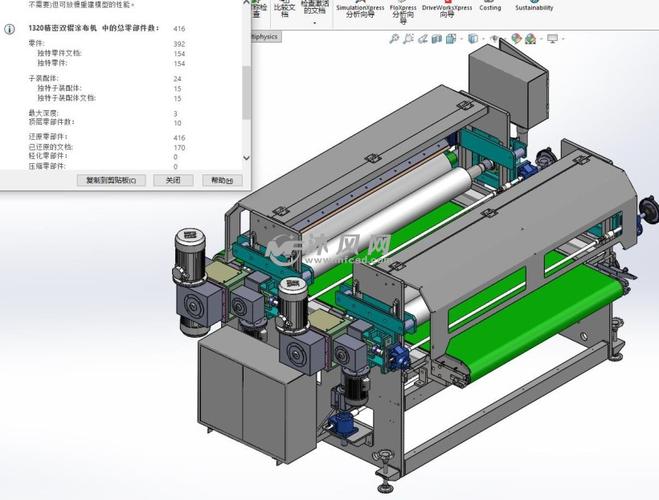Open the View Settings monitor icon
The width and height of the screenshot is (659, 500).
click(552, 39)
